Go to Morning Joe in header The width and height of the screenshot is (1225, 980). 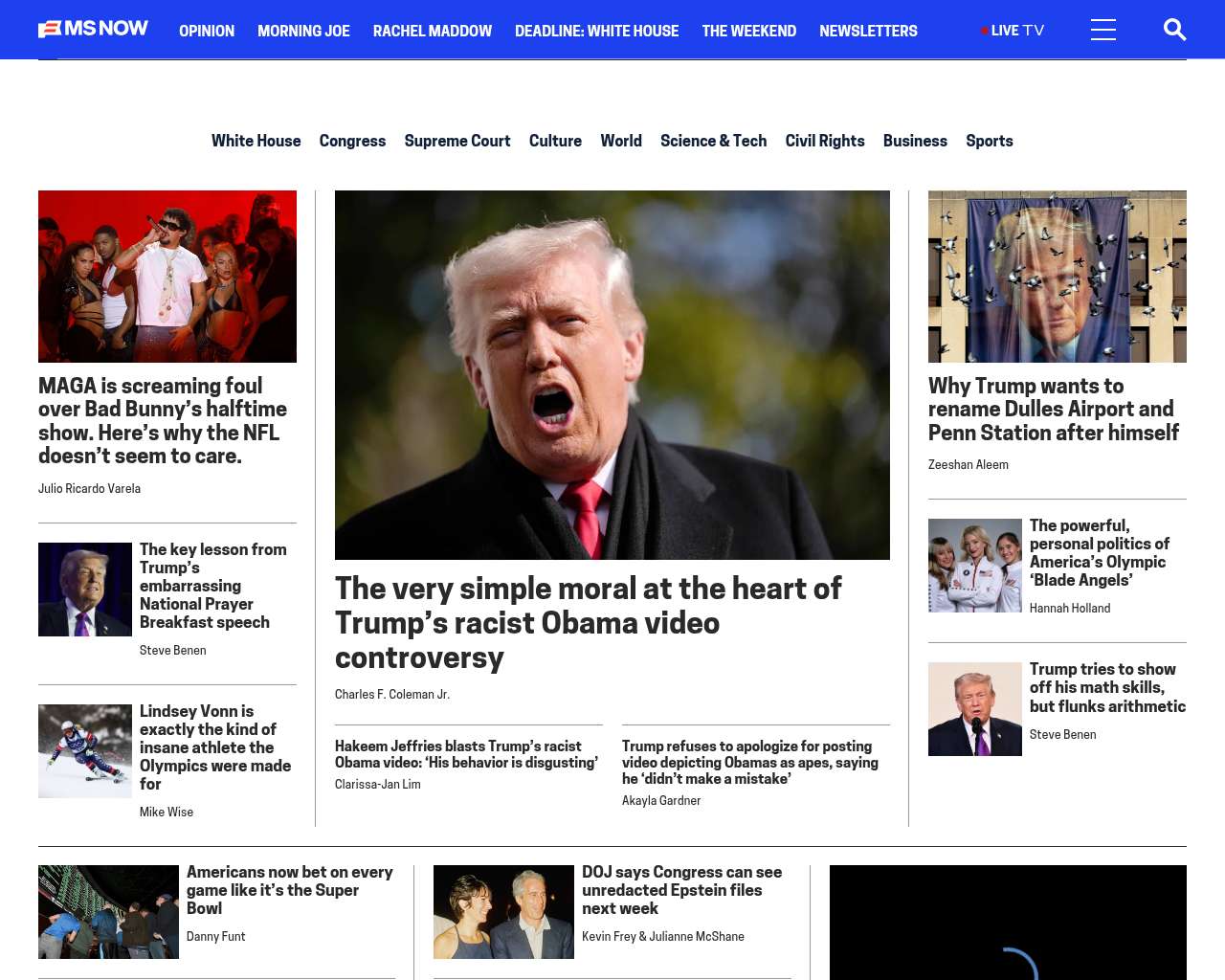coord(303,31)
